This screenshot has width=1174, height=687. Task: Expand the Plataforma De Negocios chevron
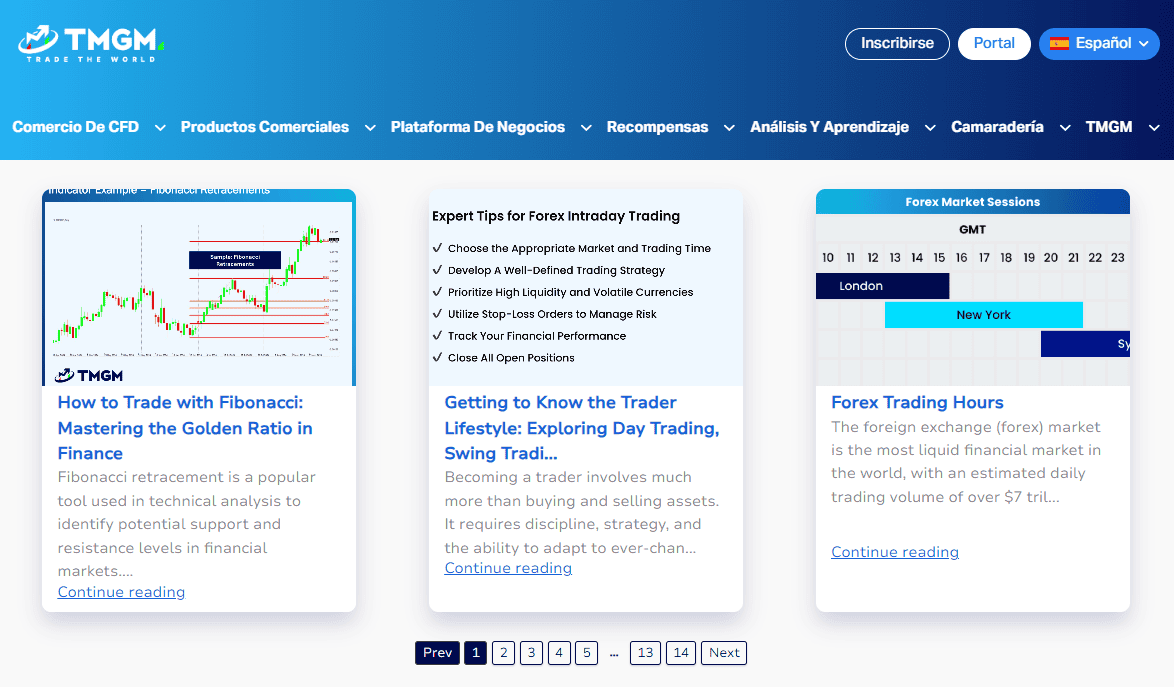(586, 128)
